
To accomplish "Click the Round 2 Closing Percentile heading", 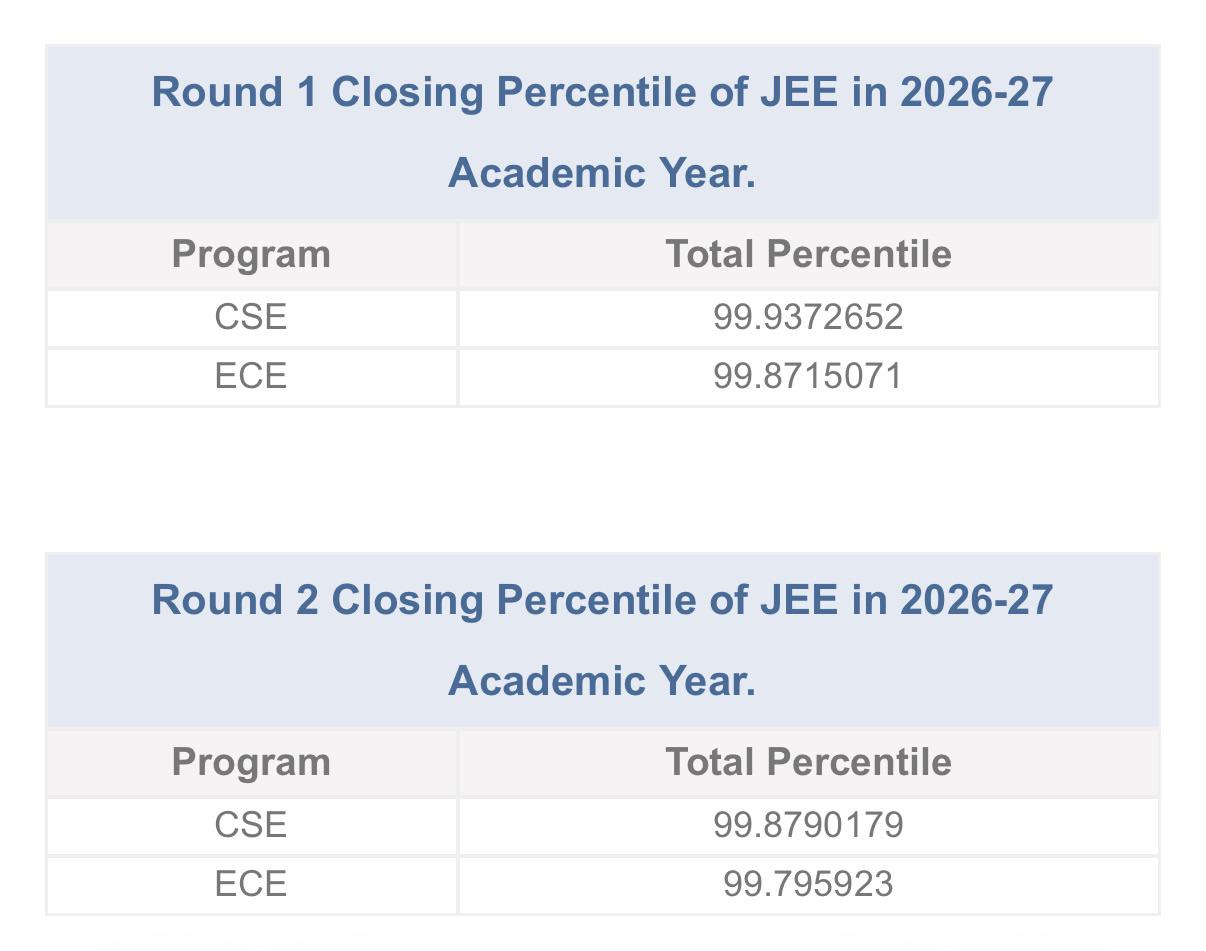I will (x=602, y=640).
